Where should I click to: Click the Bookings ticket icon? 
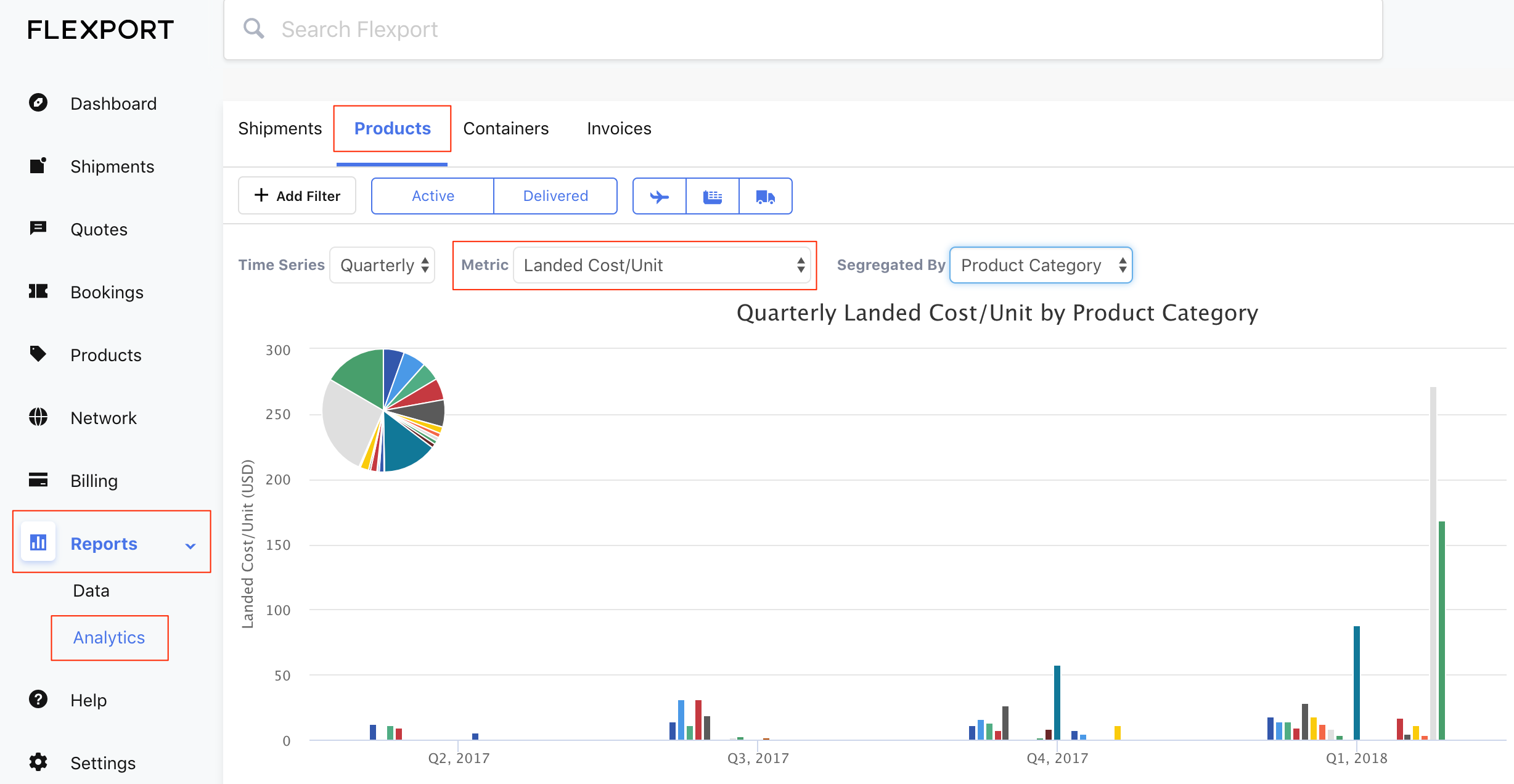(38, 291)
